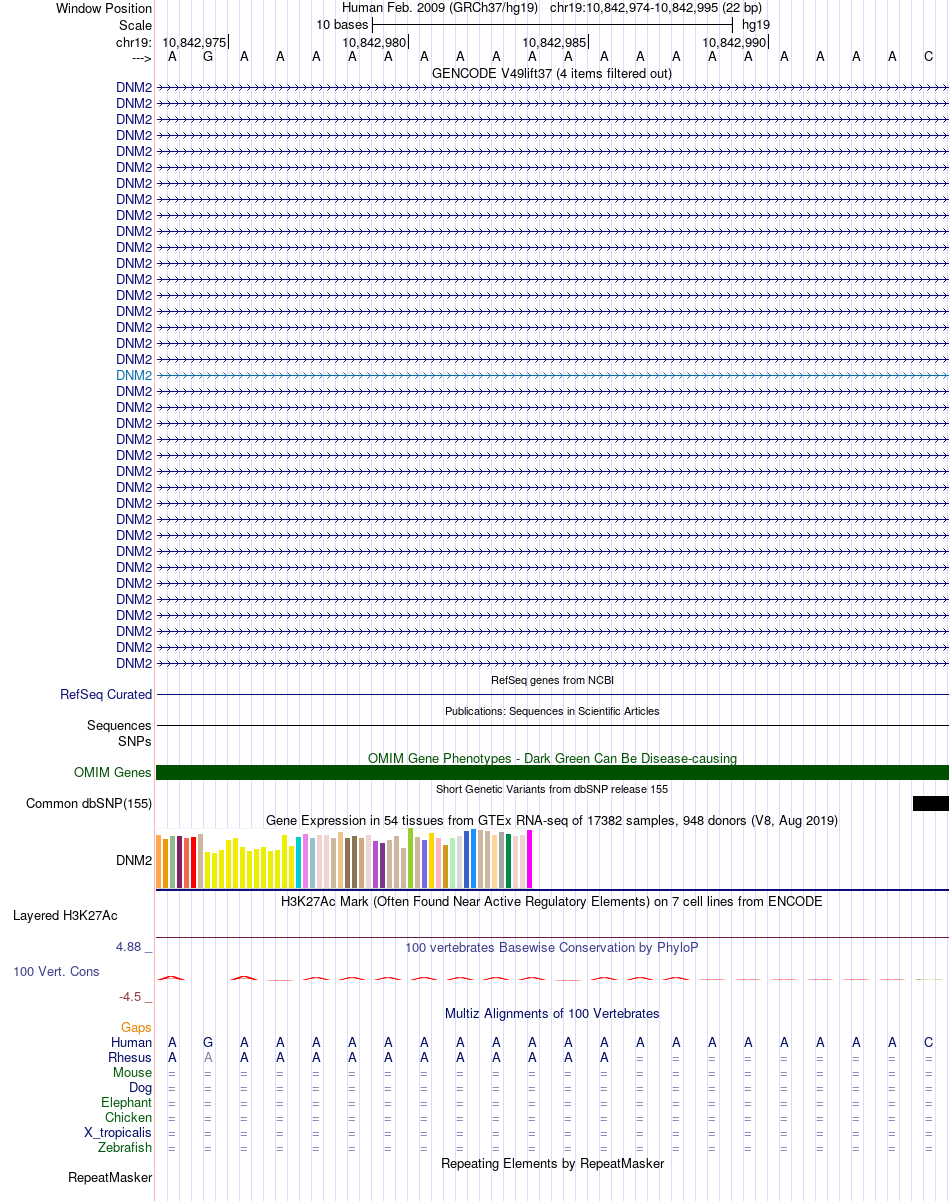Click the 10,842,975 position marker
This screenshot has width=950, height=1201.
coord(194,42)
